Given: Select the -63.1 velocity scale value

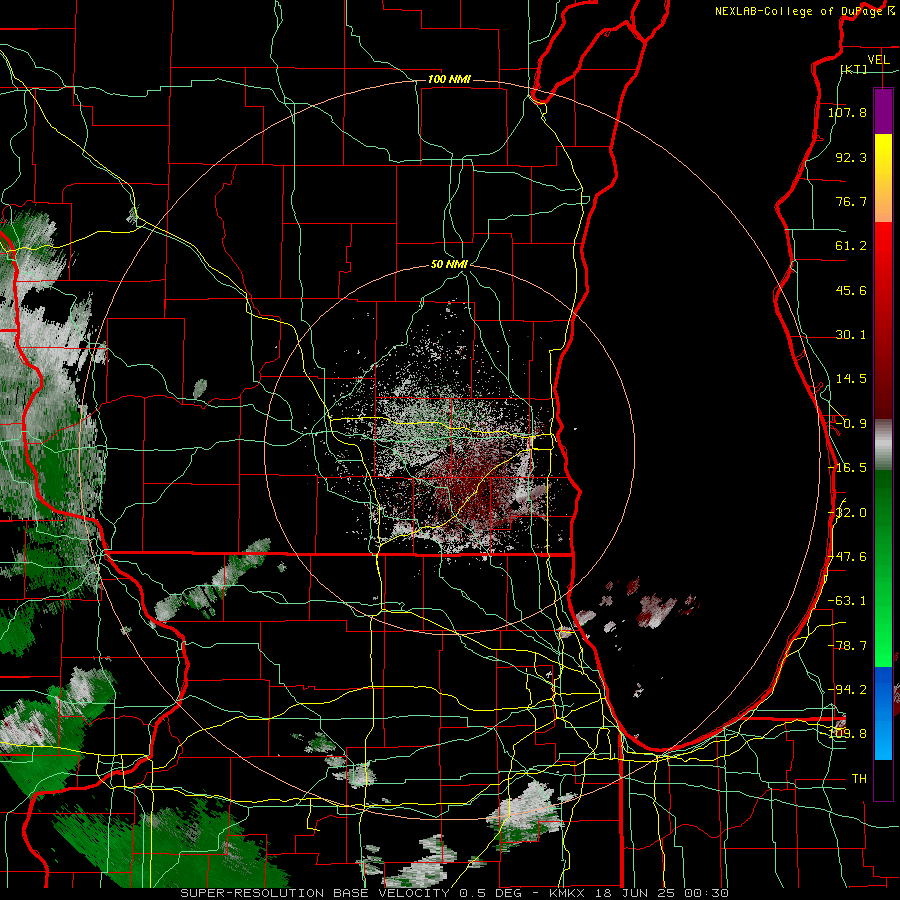Looking at the screenshot, I should tap(847, 601).
